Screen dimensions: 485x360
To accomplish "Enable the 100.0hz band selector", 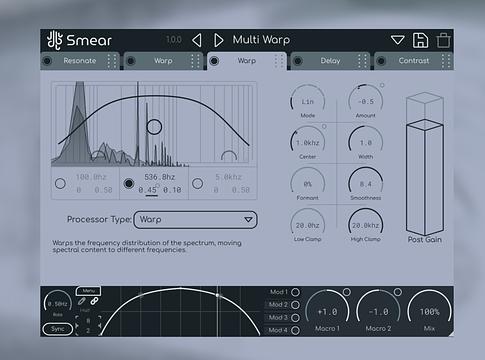I will click(60, 183).
